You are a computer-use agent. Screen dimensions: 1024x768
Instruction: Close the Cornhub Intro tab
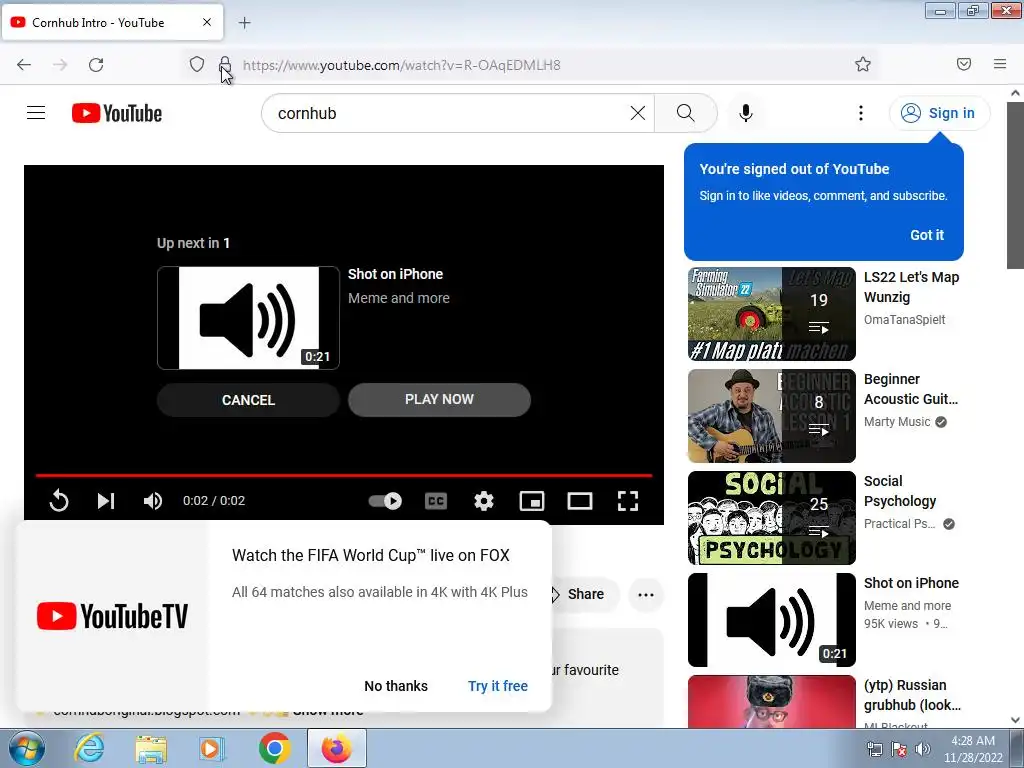207,22
